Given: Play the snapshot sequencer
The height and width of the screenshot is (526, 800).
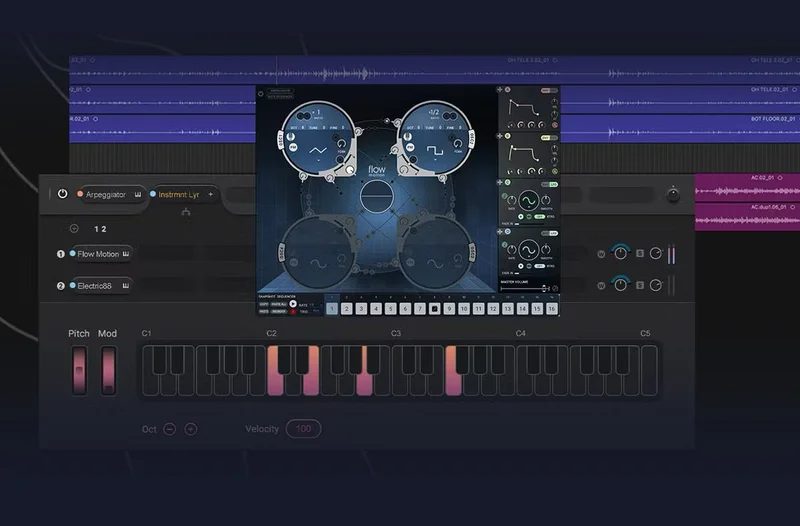Looking at the screenshot, I should [x=293, y=304].
